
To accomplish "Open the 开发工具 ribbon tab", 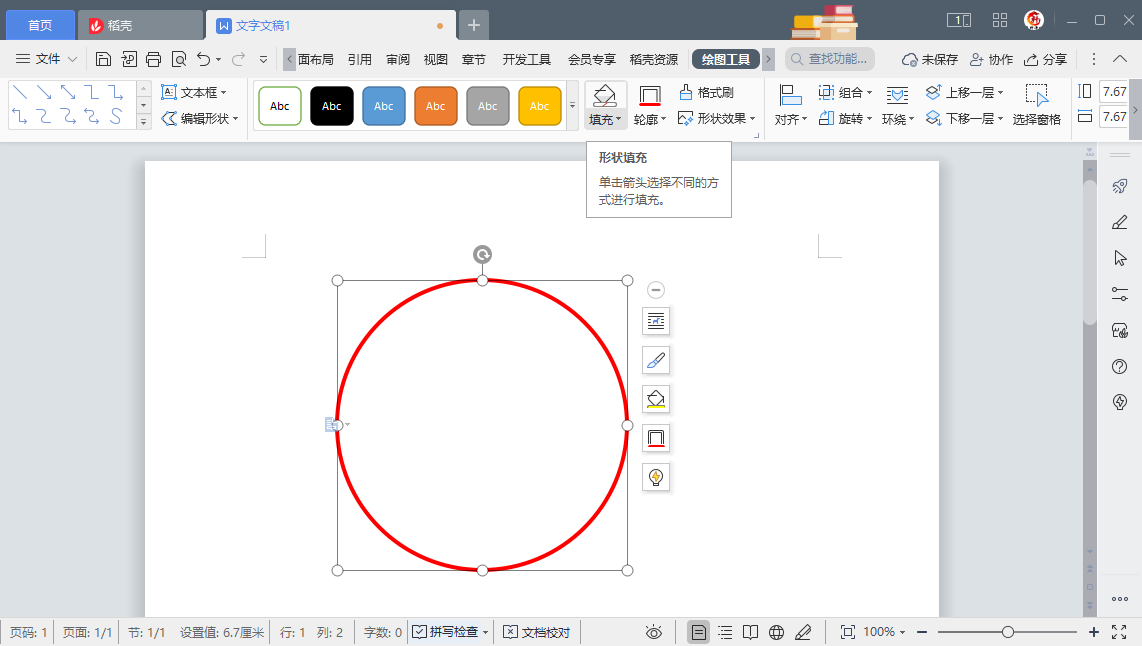I will click(526, 60).
